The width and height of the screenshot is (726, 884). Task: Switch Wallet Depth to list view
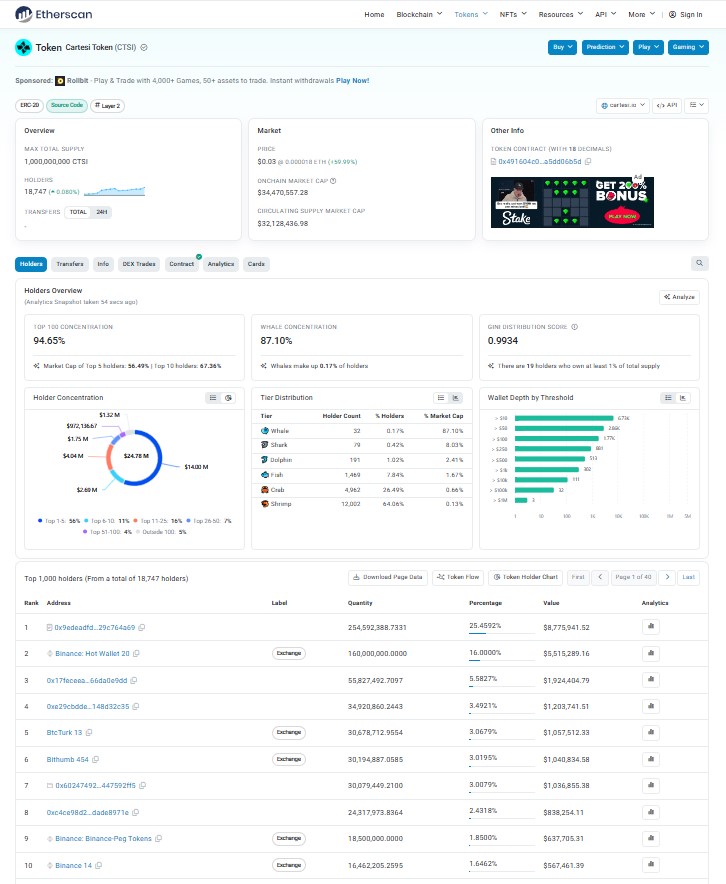667,398
